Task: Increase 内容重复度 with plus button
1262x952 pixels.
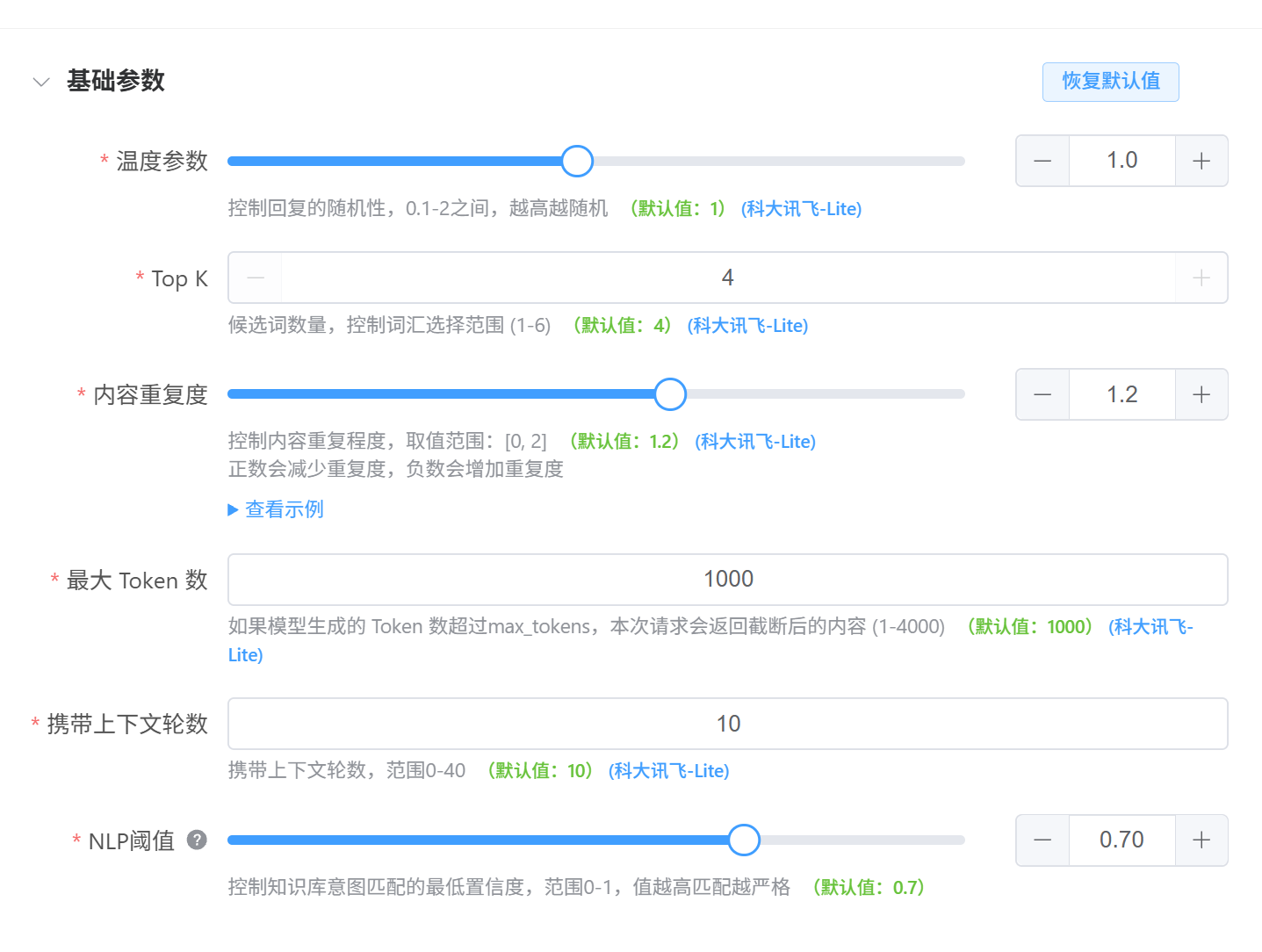Action: [x=1201, y=394]
